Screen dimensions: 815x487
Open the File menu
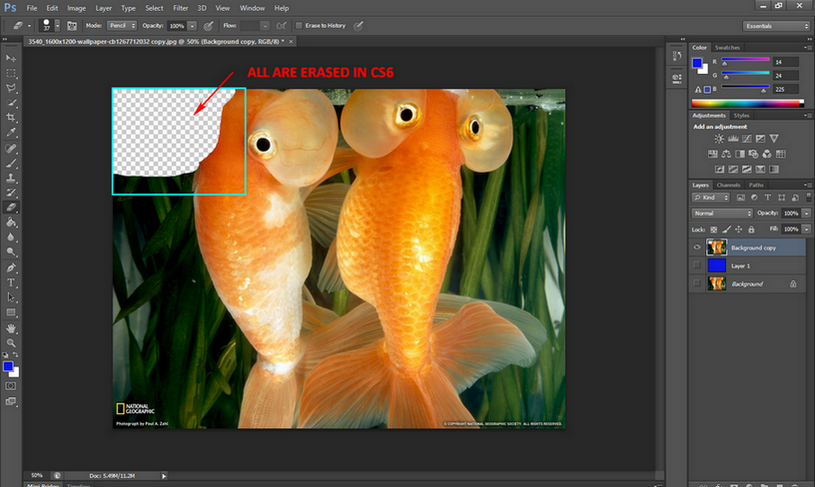[x=32, y=8]
